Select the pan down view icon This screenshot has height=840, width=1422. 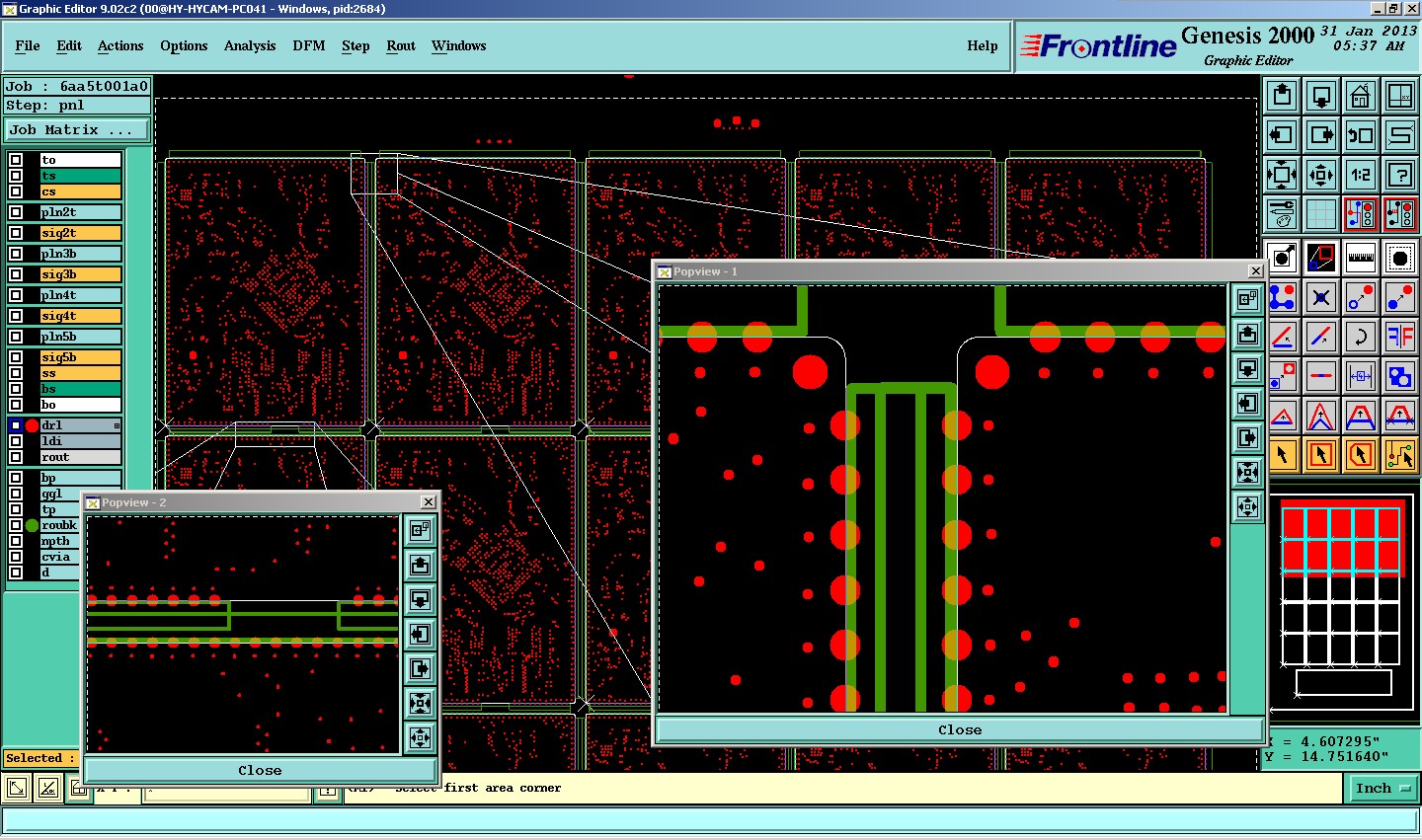[1321, 97]
